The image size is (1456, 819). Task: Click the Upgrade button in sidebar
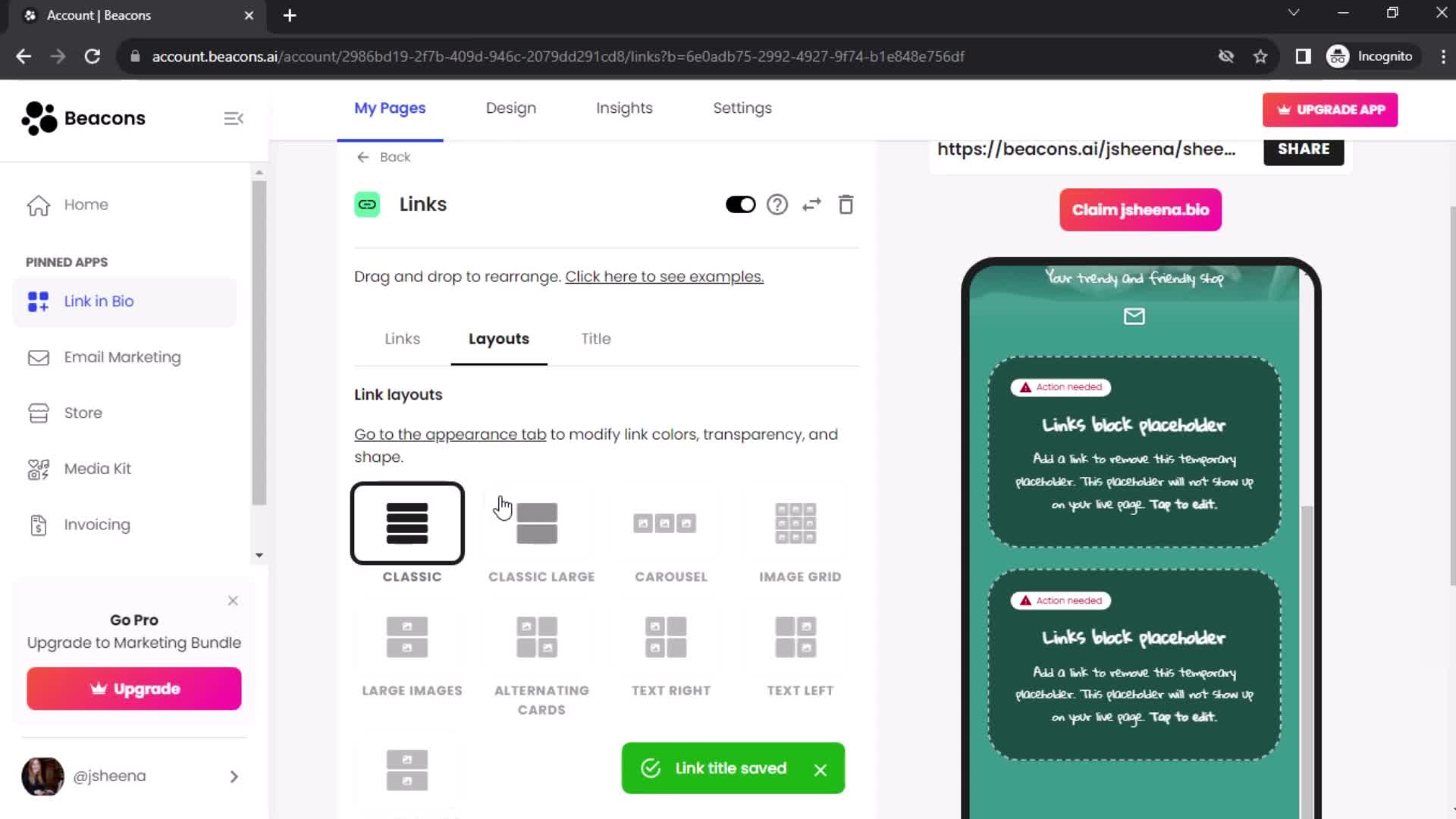point(135,689)
